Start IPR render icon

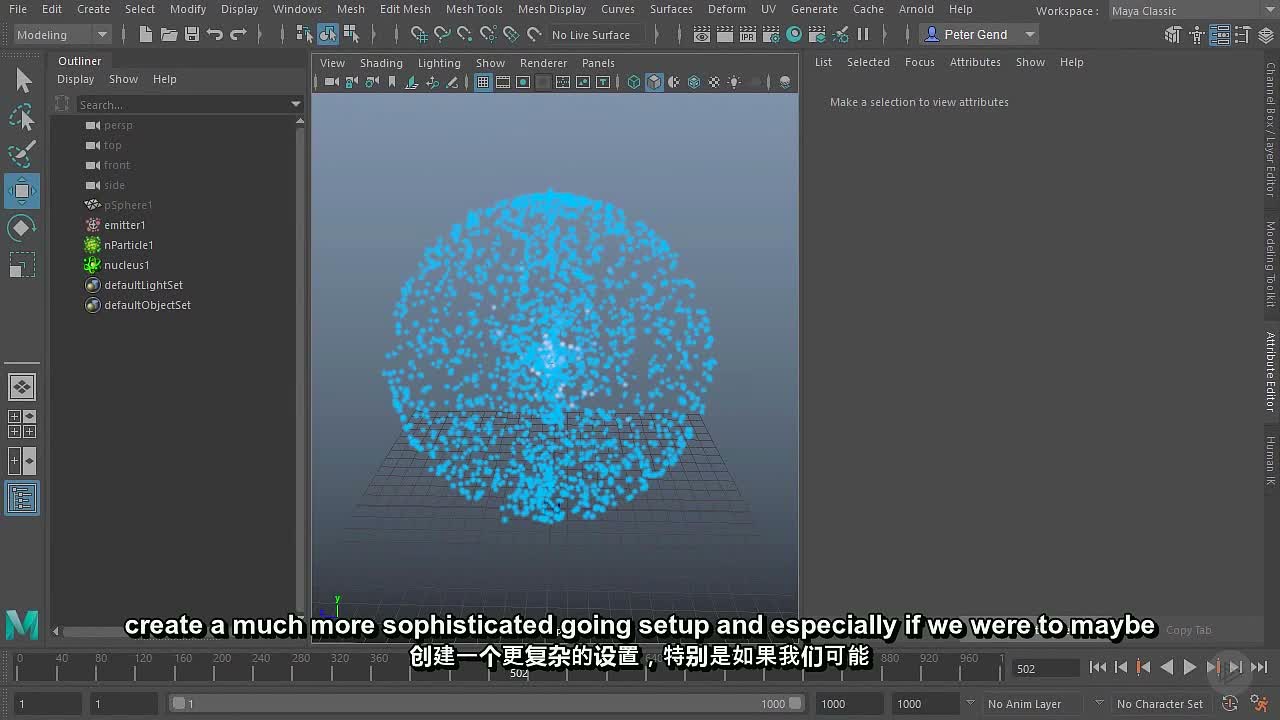[x=748, y=34]
